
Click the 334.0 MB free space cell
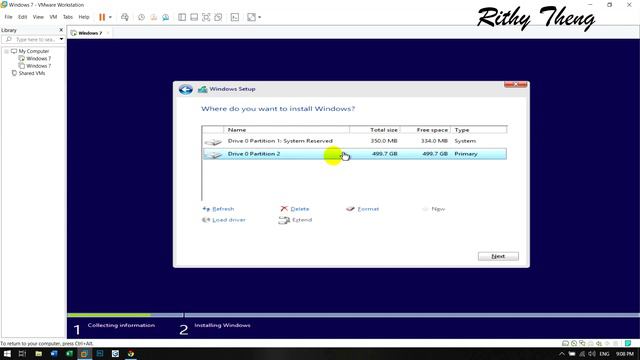point(434,141)
